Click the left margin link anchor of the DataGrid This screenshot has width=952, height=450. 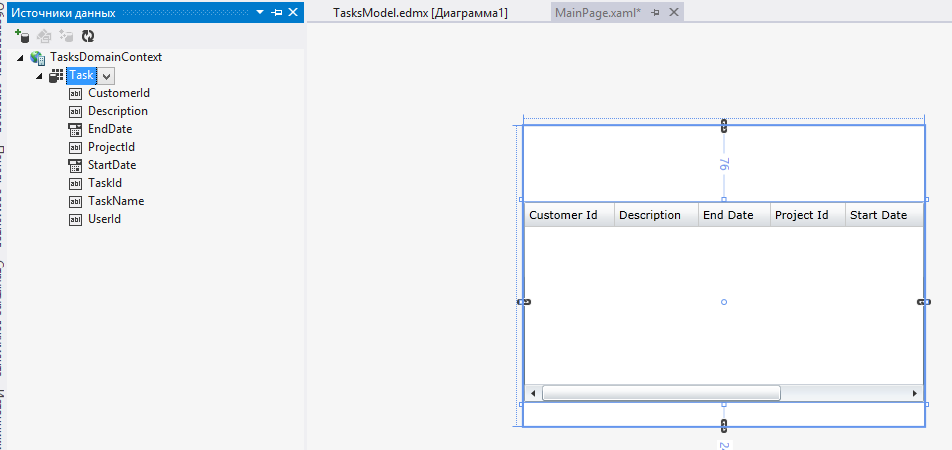pyautogui.click(x=525, y=302)
